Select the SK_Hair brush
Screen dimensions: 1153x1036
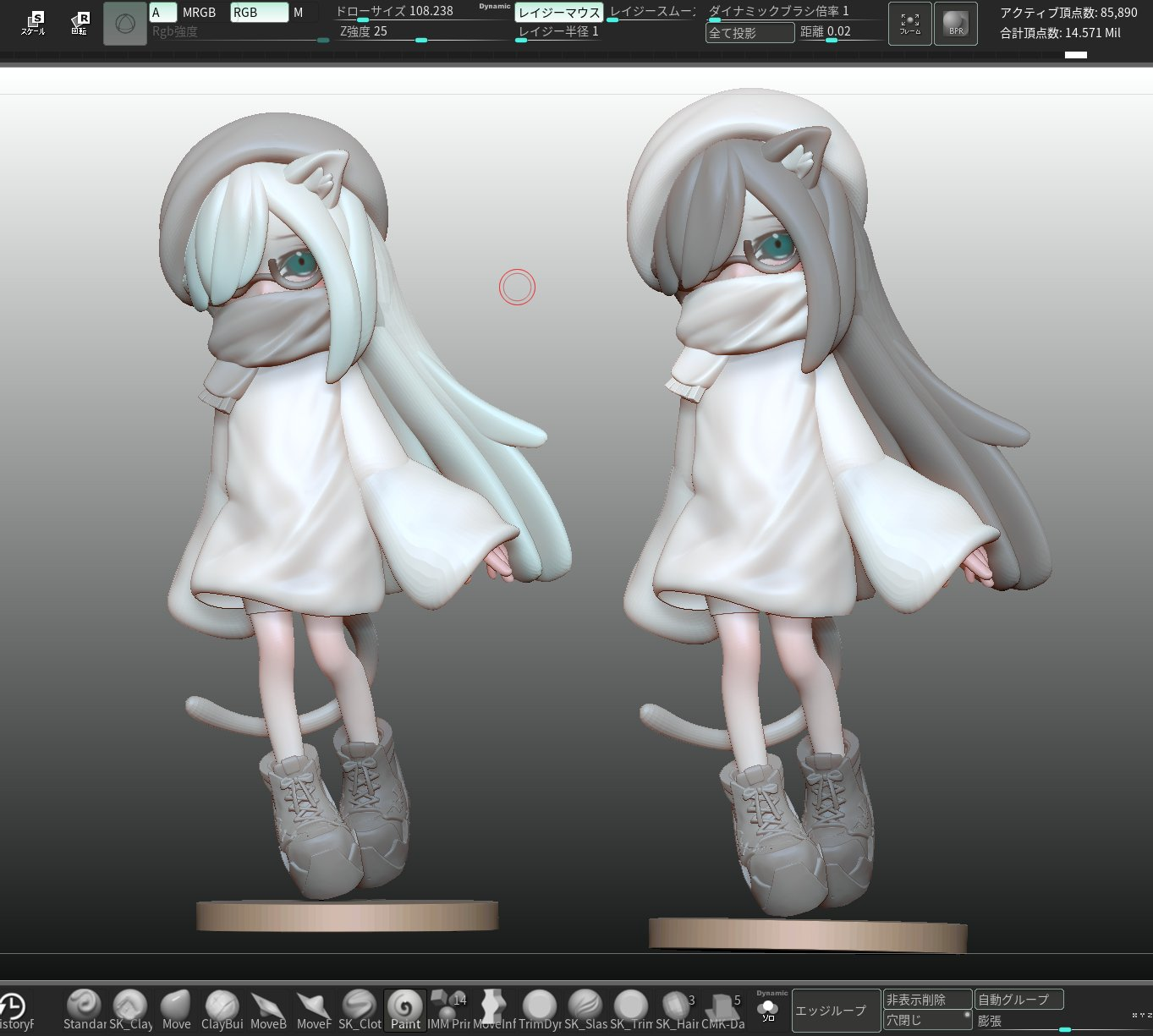pyautogui.click(x=677, y=1010)
